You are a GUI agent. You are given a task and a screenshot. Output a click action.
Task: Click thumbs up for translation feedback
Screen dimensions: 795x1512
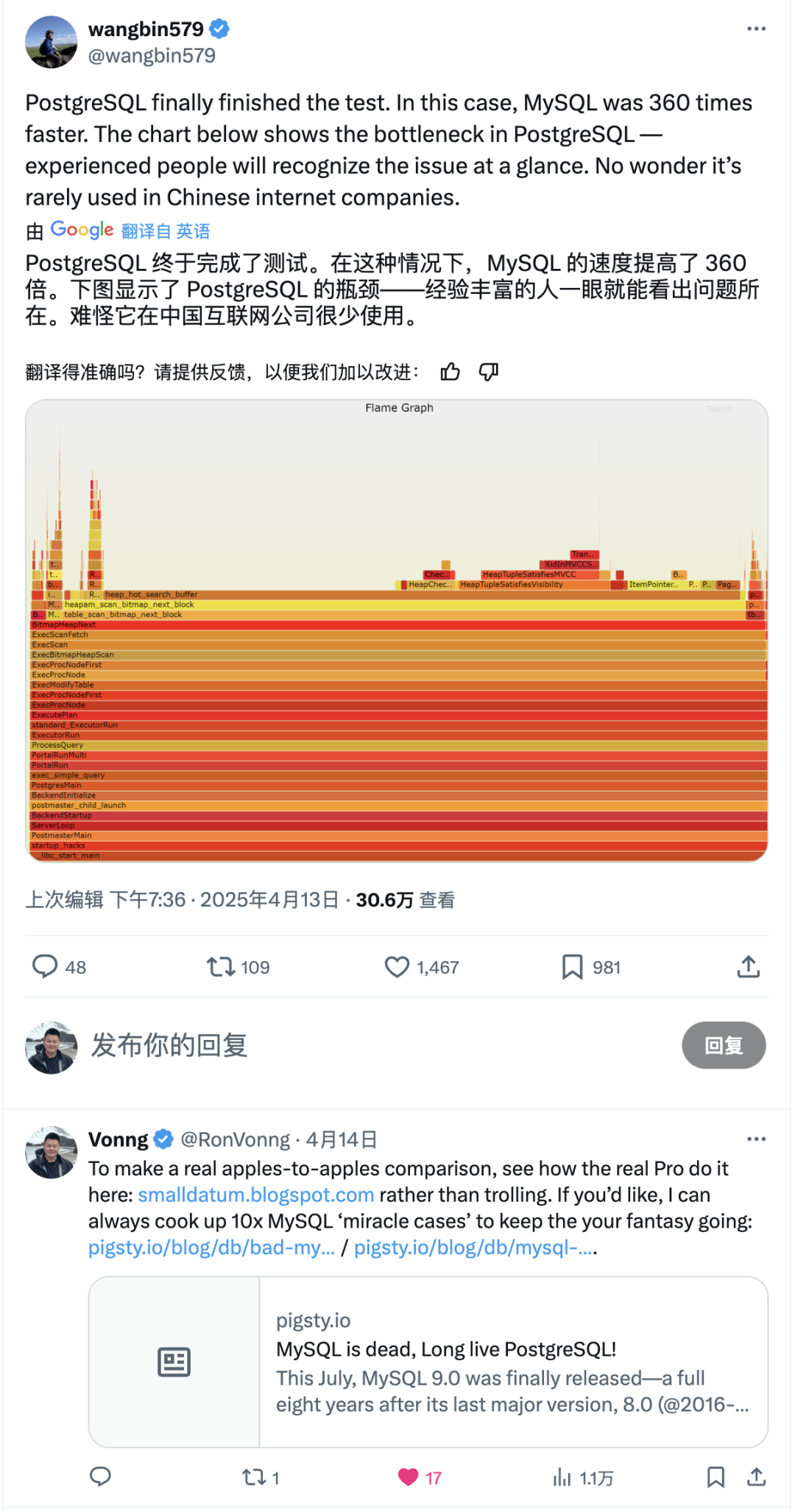pyautogui.click(x=450, y=372)
